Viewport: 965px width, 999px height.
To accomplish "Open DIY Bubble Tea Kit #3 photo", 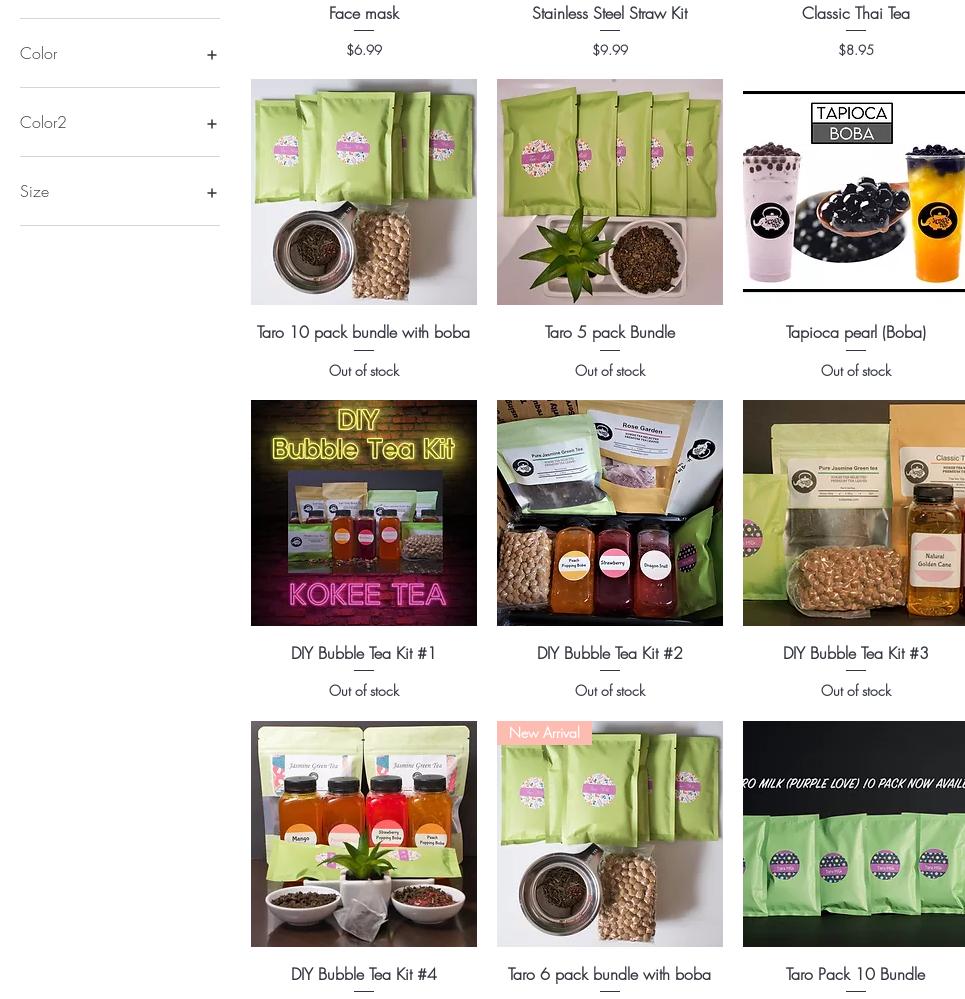I will click(x=854, y=513).
